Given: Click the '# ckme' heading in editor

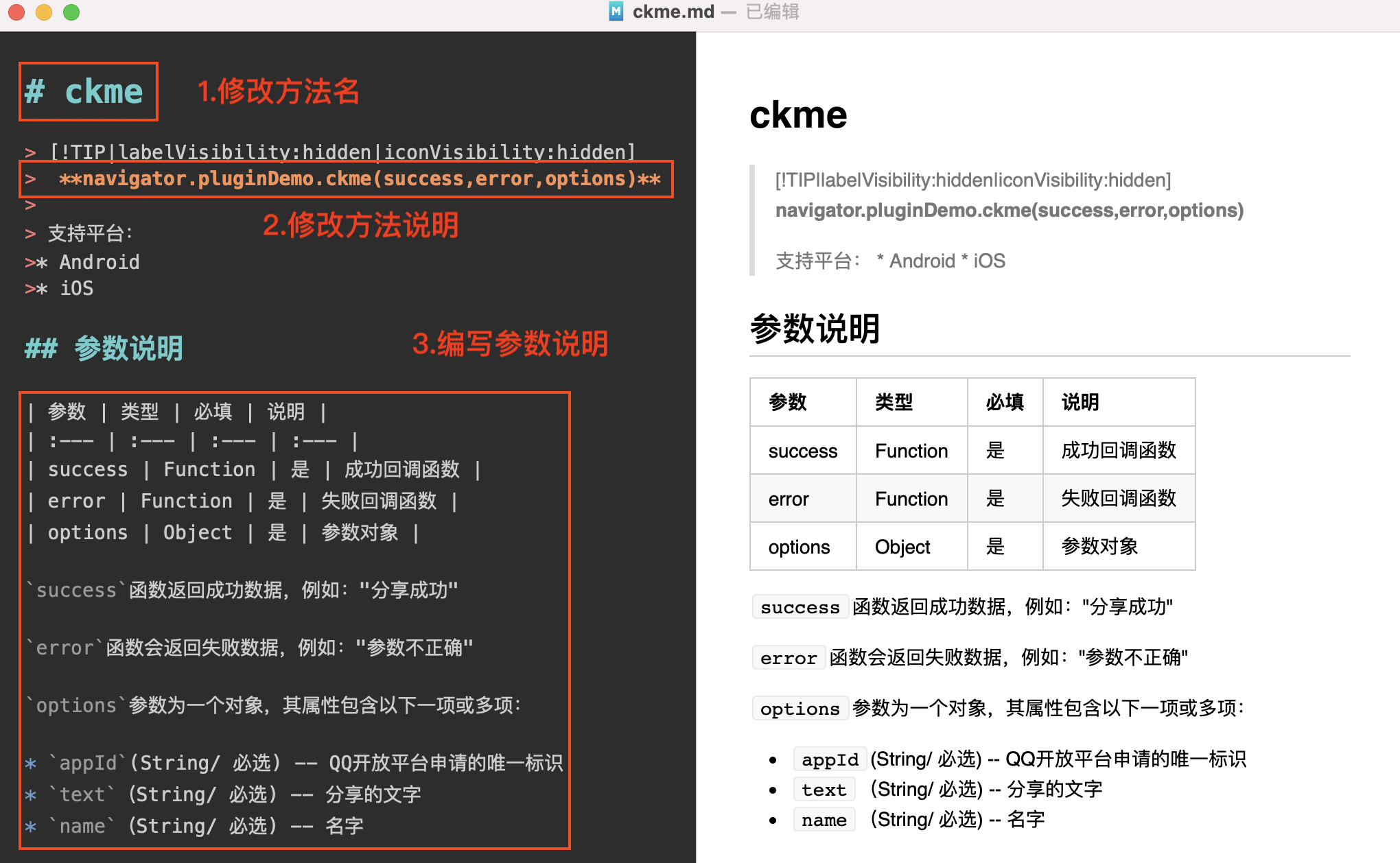Looking at the screenshot, I should tap(84, 92).
